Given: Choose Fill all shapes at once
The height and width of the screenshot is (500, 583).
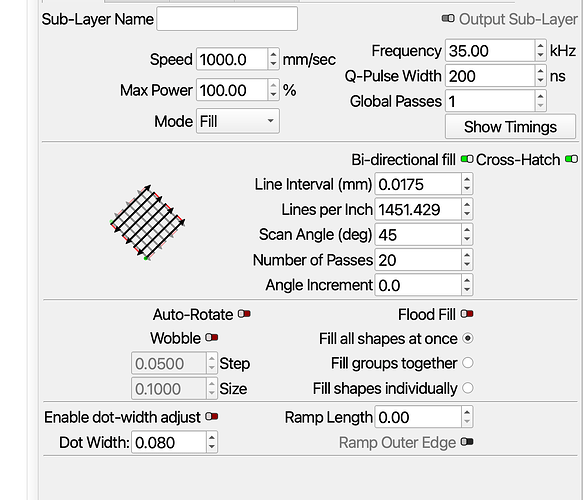Looking at the screenshot, I should pos(468,338).
